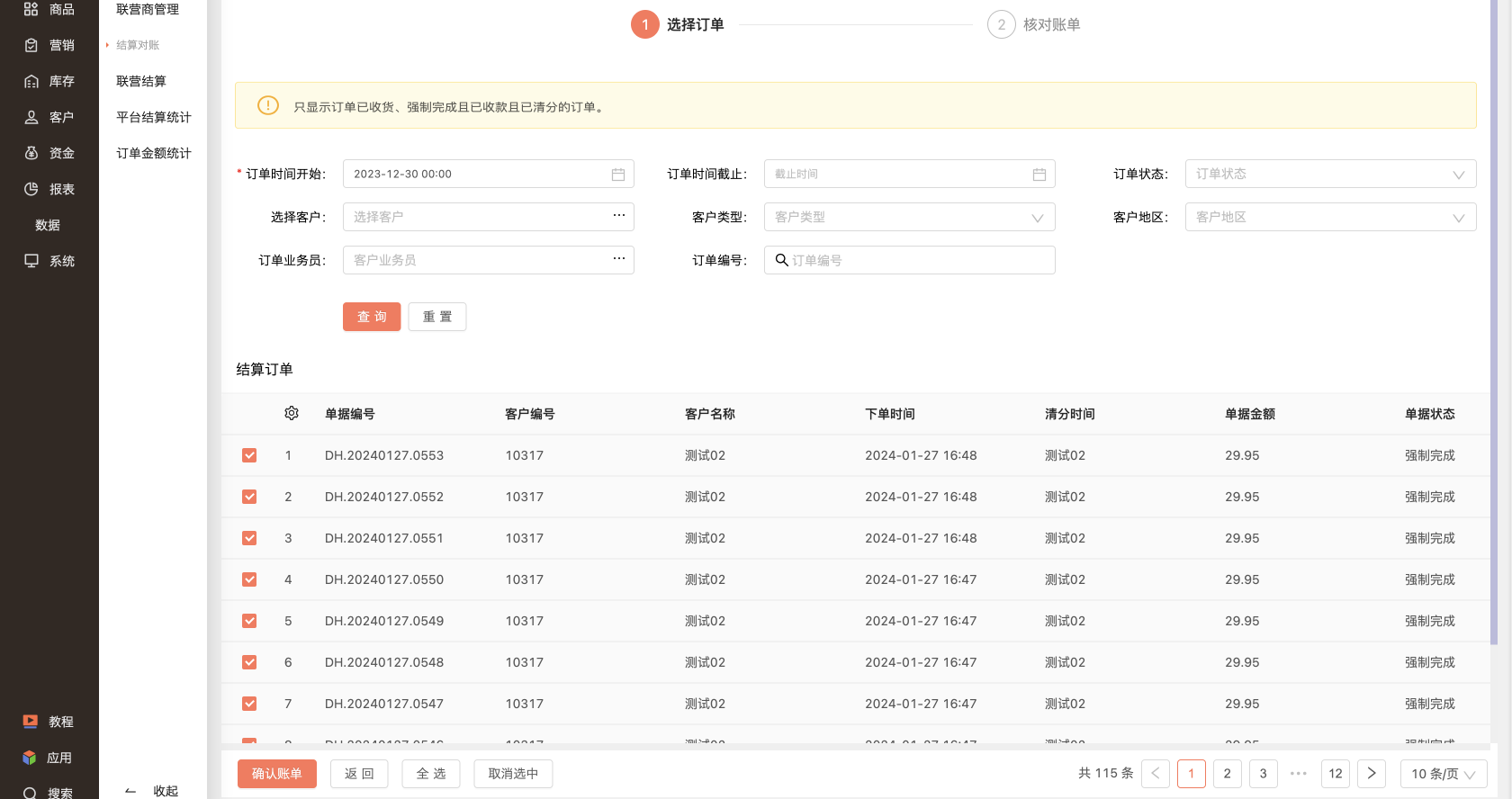Focus the 订单编号 search field

909,260
